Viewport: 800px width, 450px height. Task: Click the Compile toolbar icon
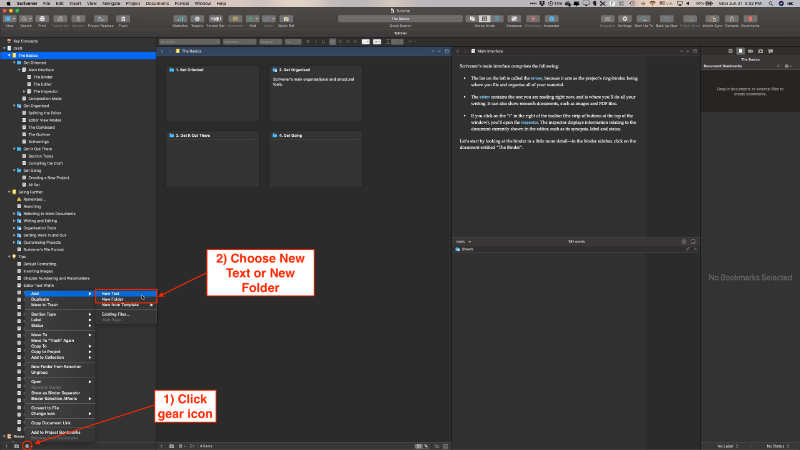point(732,19)
